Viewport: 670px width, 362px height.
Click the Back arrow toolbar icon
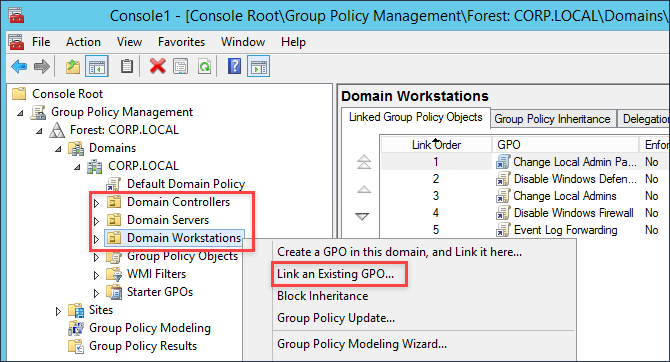[19, 66]
